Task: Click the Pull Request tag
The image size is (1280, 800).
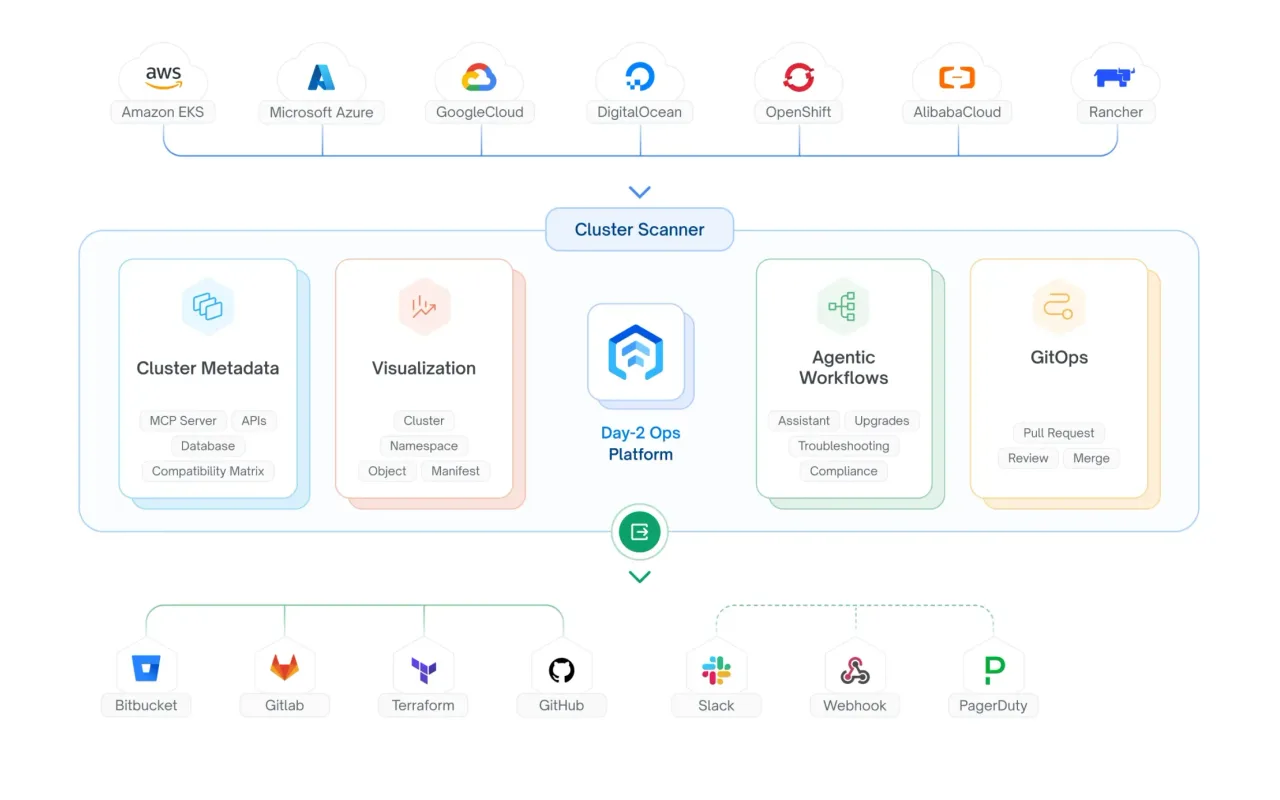Action: (1059, 433)
